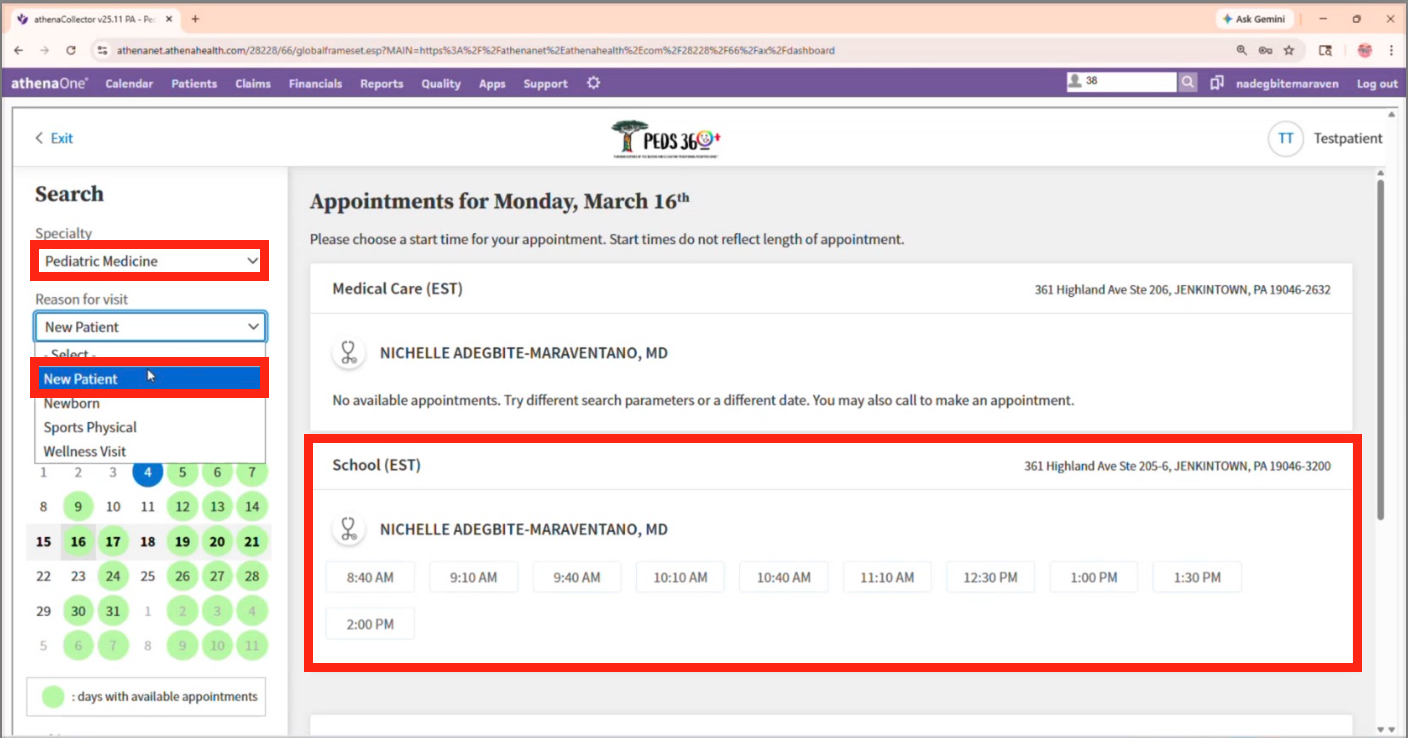Bookmark this page with the star icon
This screenshot has width=1408, height=738.
pyautogui.click(x=1289, y=50)
